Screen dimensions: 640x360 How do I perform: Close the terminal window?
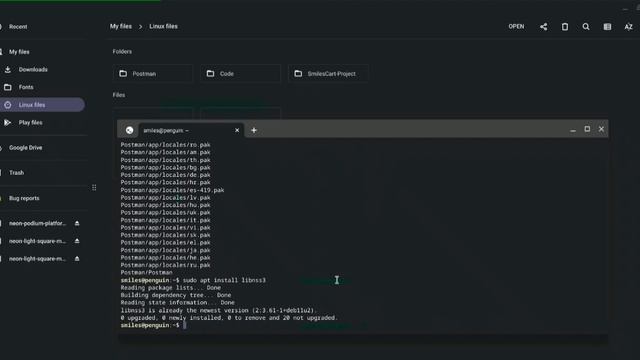pos(601,129)
